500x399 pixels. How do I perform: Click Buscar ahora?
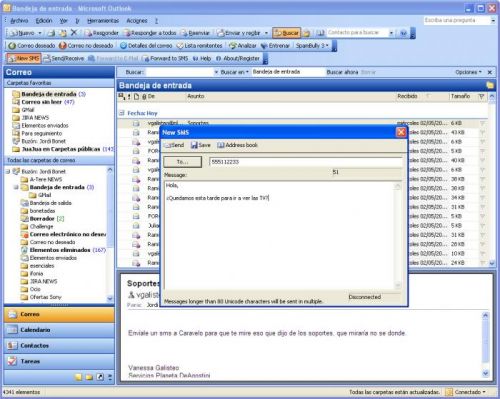point(342,72)
